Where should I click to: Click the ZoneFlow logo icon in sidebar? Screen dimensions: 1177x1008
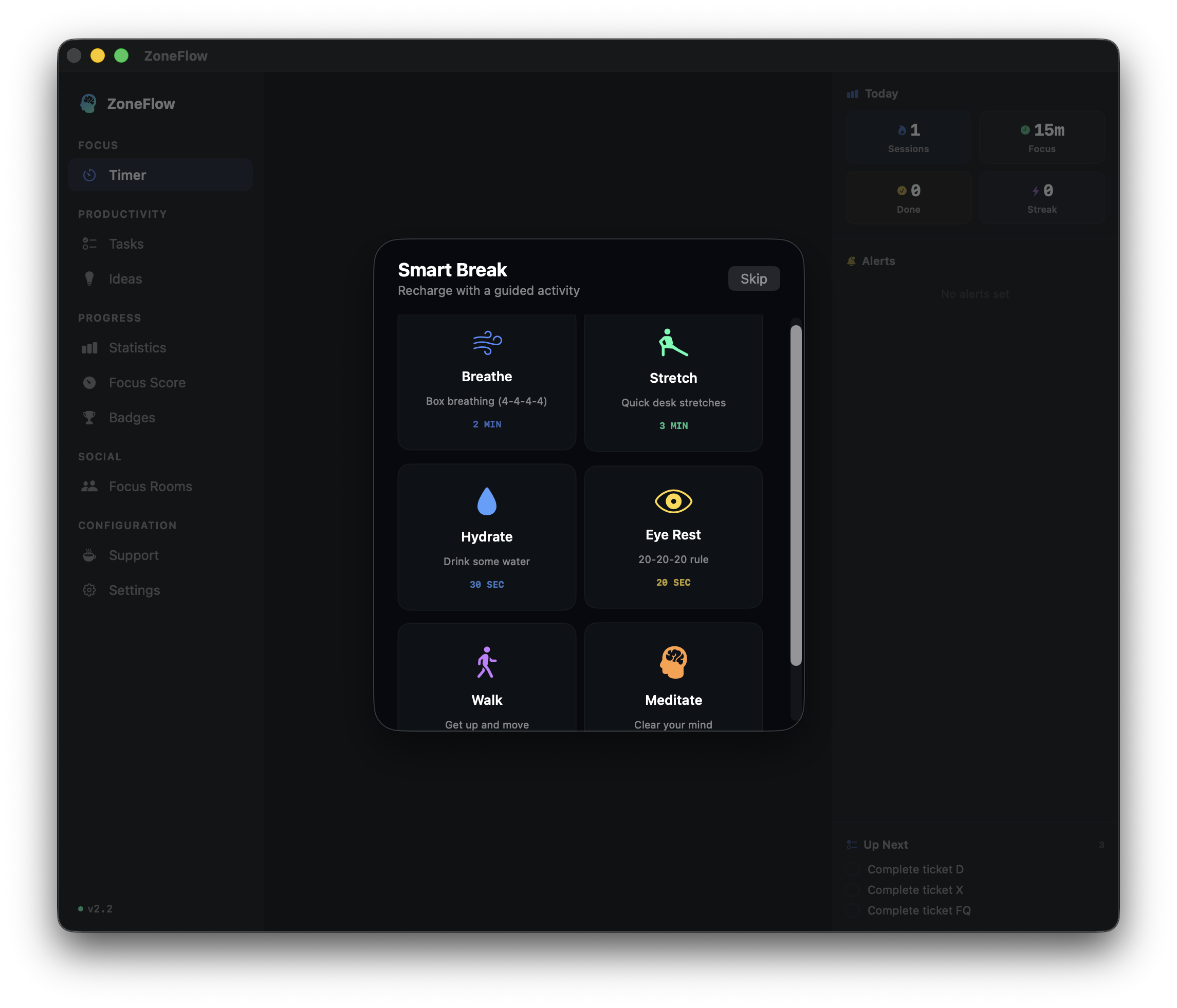tap(88, 104)
